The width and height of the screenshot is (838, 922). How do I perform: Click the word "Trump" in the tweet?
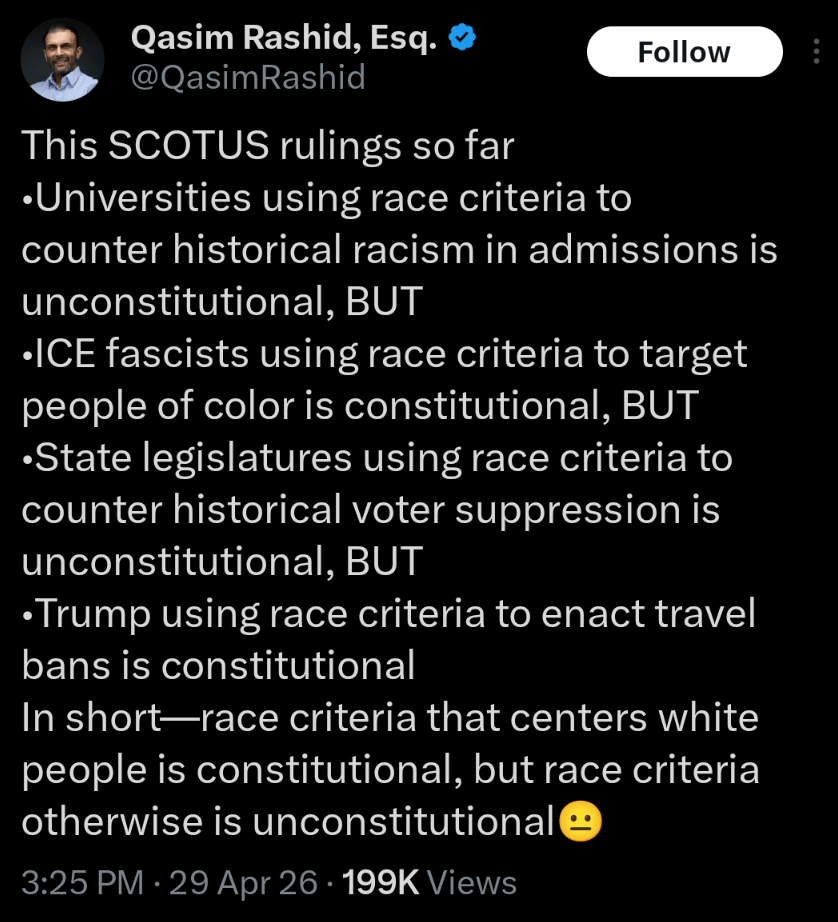(x=86, y=614)
